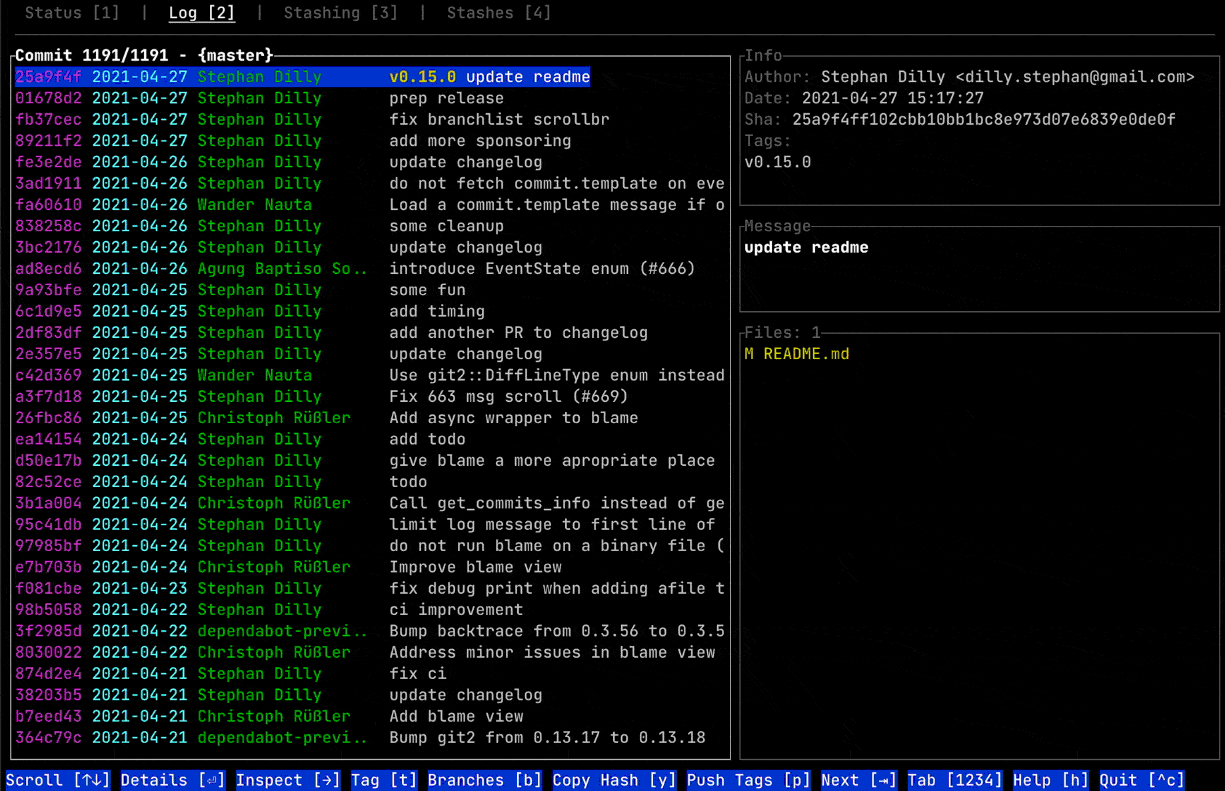The image size is (1225, 791).
Task: Switch to the Log [2] tab
Action: pos(201,13)
